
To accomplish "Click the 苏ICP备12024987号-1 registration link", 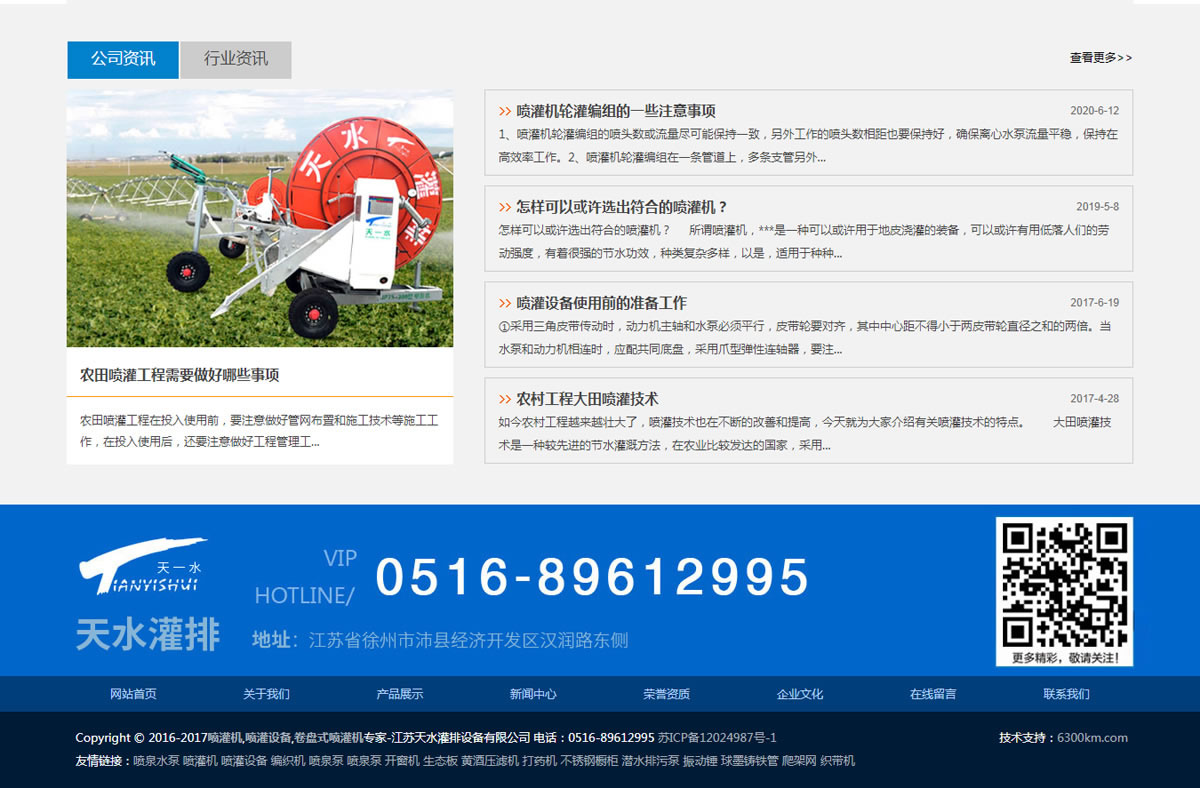I will pos(717,738).
